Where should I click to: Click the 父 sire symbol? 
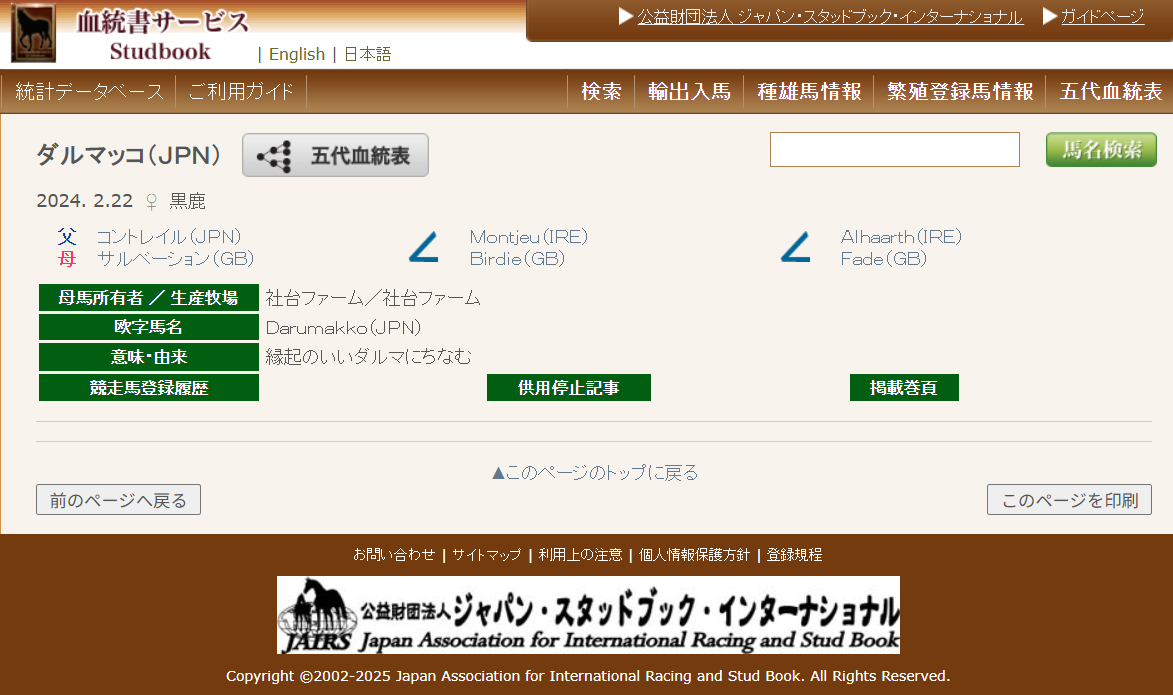(x=67, y=237)
